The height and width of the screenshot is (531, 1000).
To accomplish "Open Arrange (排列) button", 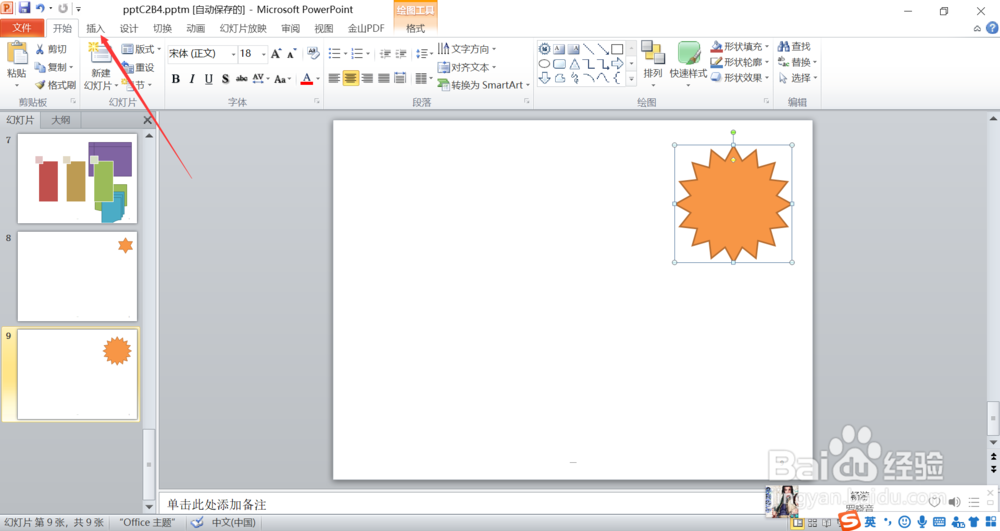I will (x=652, y=64).
